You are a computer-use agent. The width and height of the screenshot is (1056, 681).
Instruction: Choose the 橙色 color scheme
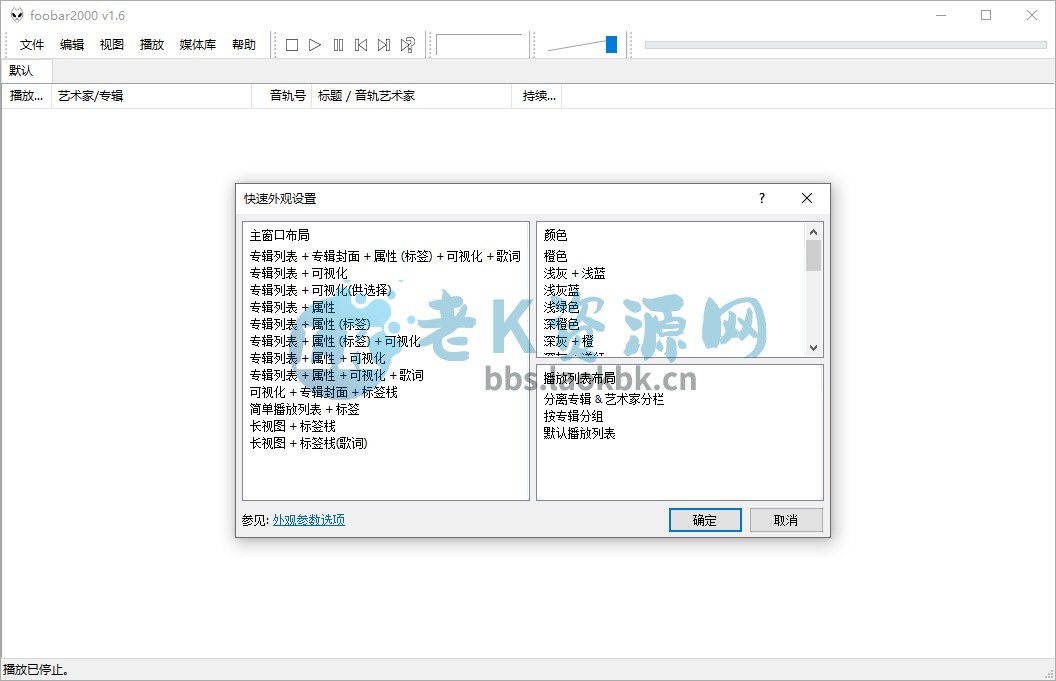tap(556, 257)
